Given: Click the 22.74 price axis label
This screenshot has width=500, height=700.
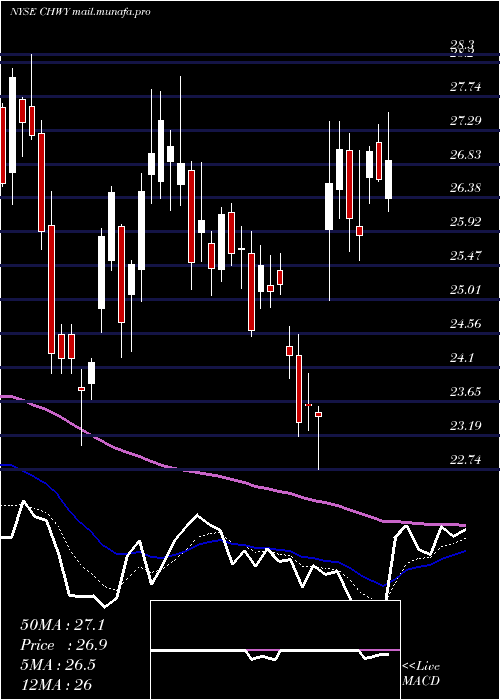Looking at the screenshot, I should point(466,459).
